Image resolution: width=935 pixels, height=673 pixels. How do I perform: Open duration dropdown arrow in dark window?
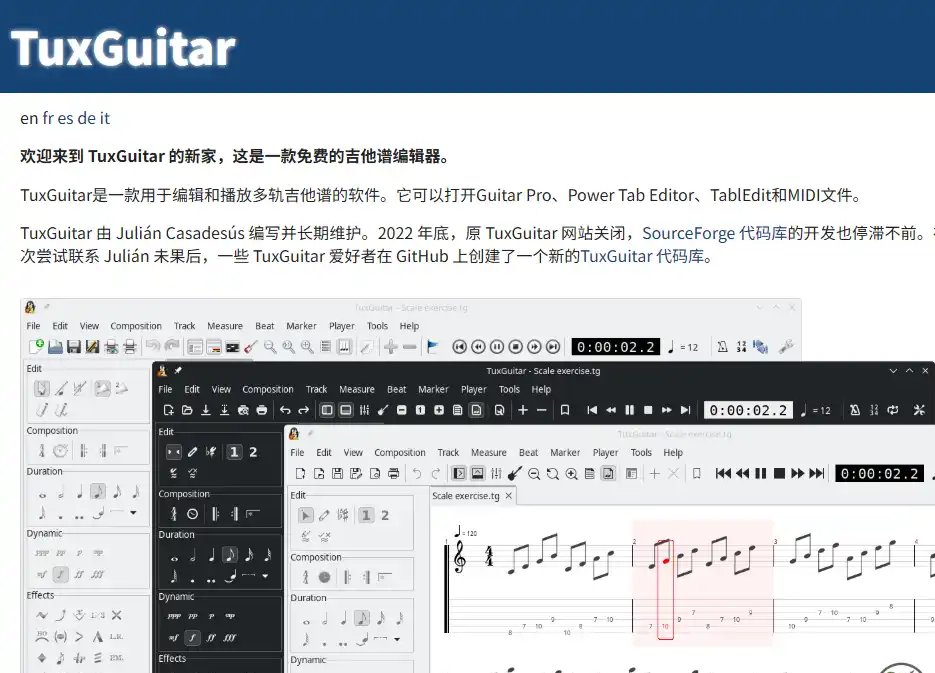pyautogui.click(x=265, y=576)
